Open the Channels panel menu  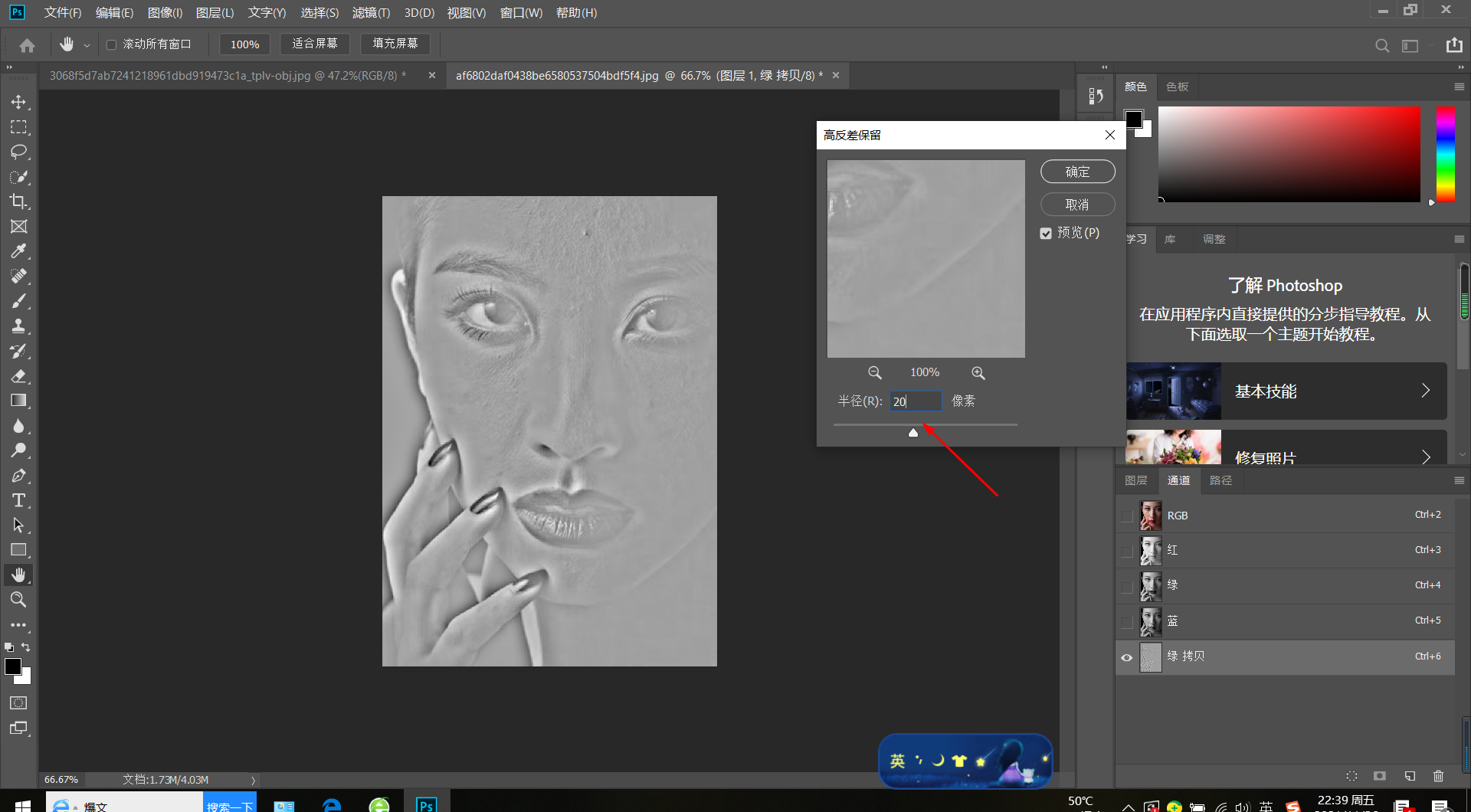coord(1459,480)
